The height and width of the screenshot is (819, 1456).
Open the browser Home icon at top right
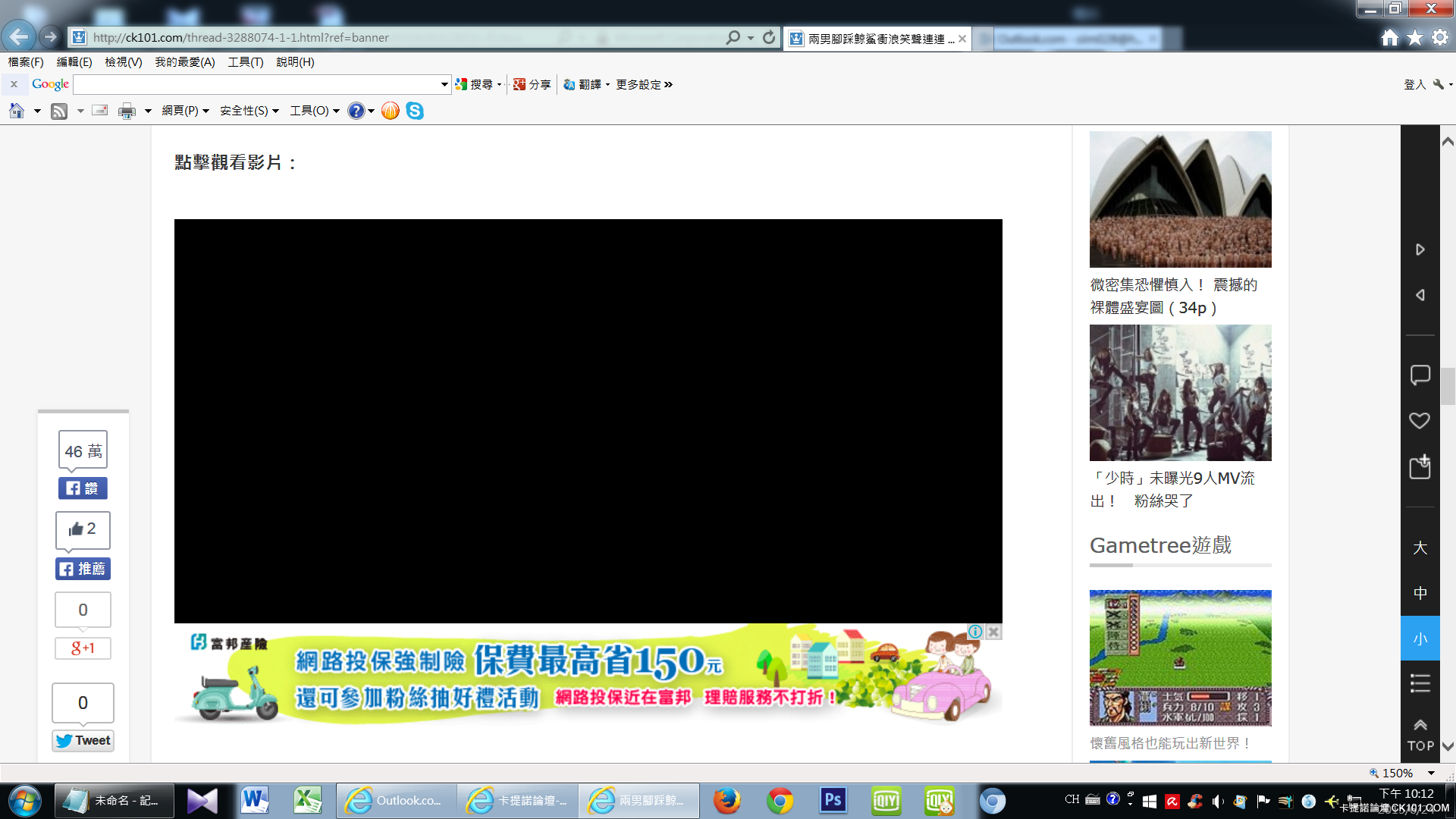tap(1389, 37)
